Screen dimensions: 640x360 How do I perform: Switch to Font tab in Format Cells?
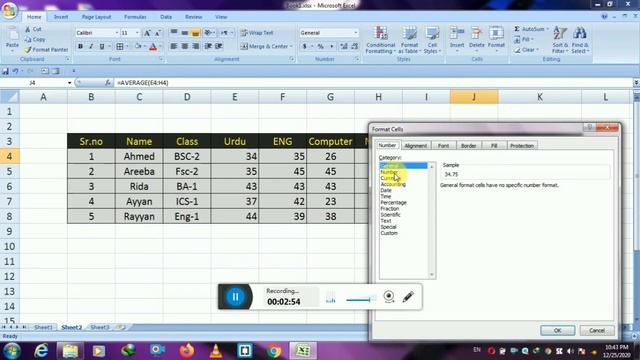tap(443, 146)
